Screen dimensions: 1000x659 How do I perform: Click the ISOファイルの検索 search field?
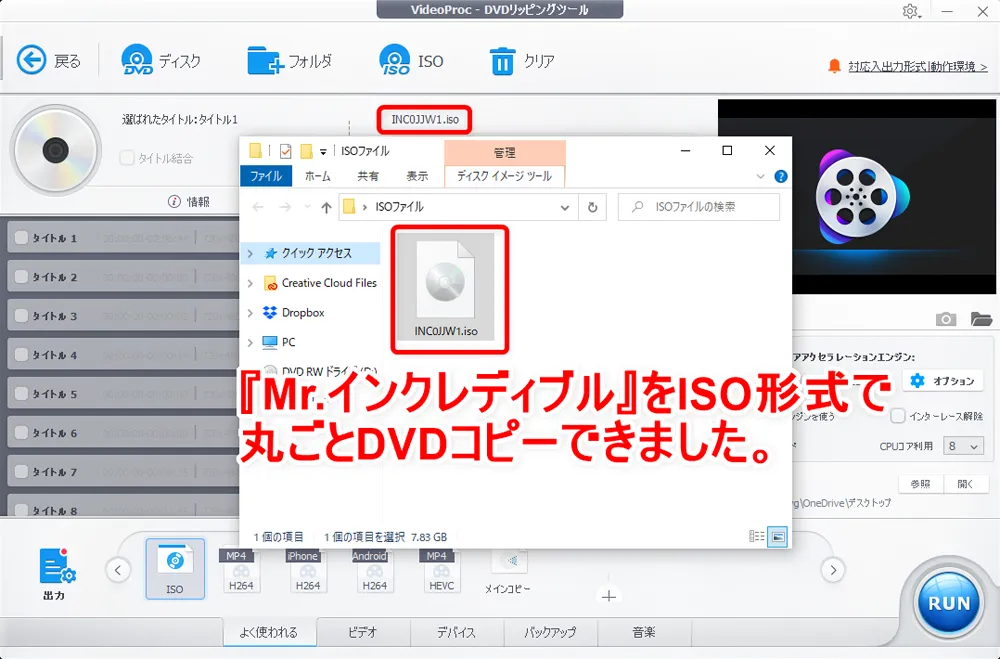click(x=699, y=207)
